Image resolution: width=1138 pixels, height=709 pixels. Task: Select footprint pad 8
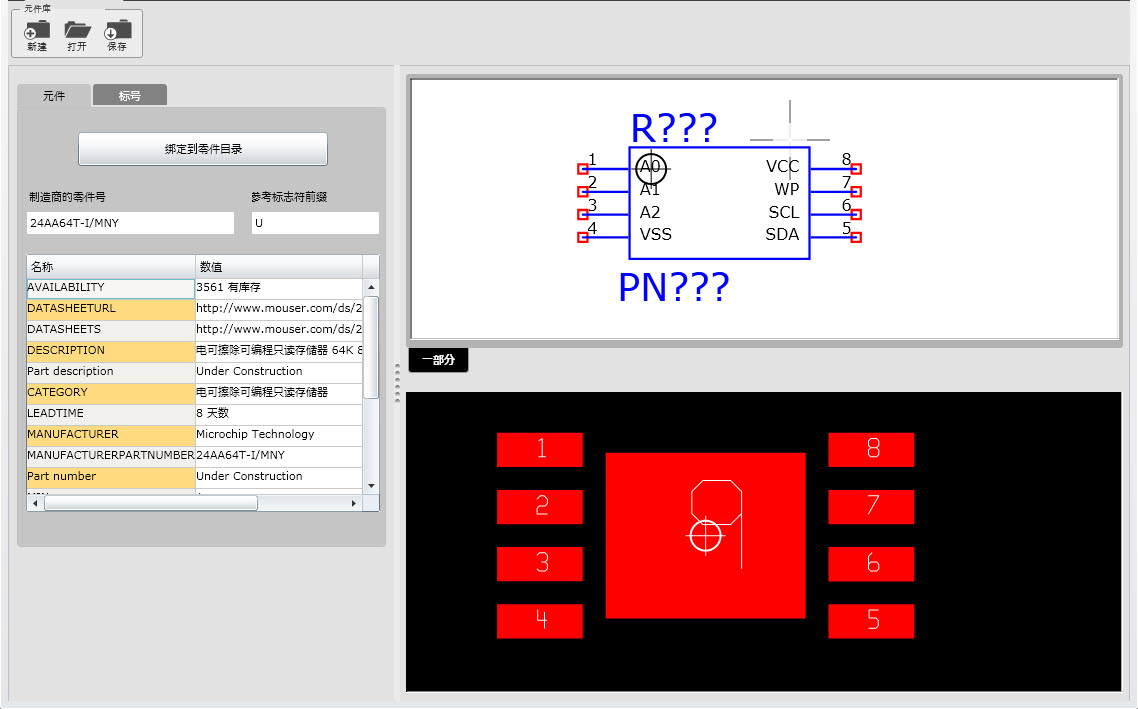[871, 449]
